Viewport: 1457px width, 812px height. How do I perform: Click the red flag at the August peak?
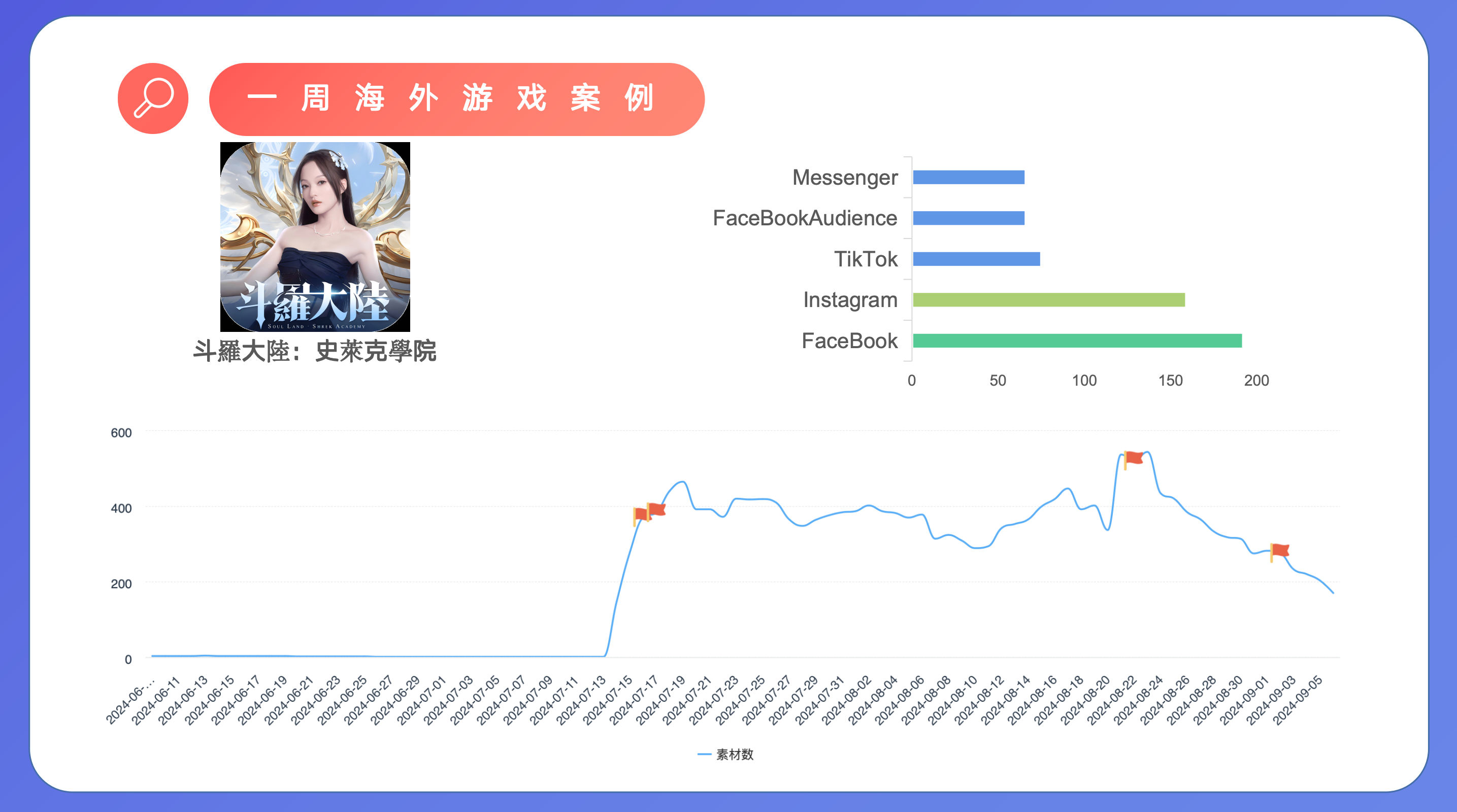1134,459
